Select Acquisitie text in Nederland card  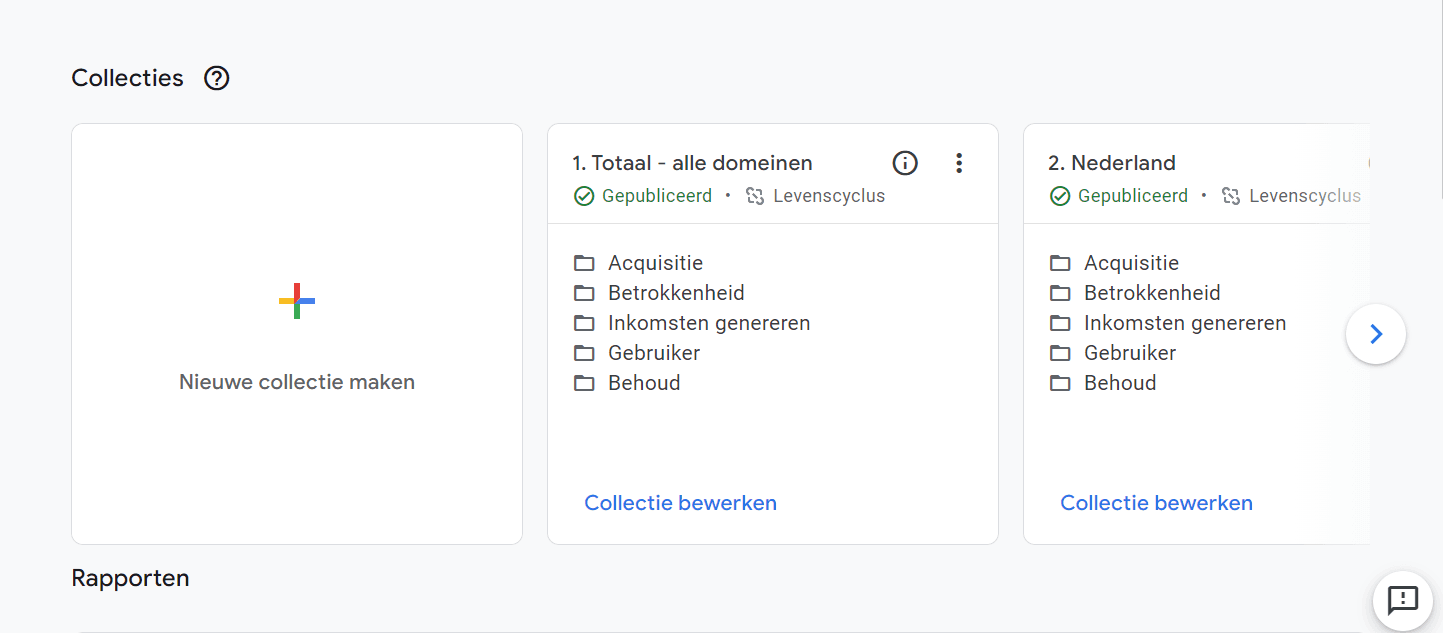[1131, 263]
